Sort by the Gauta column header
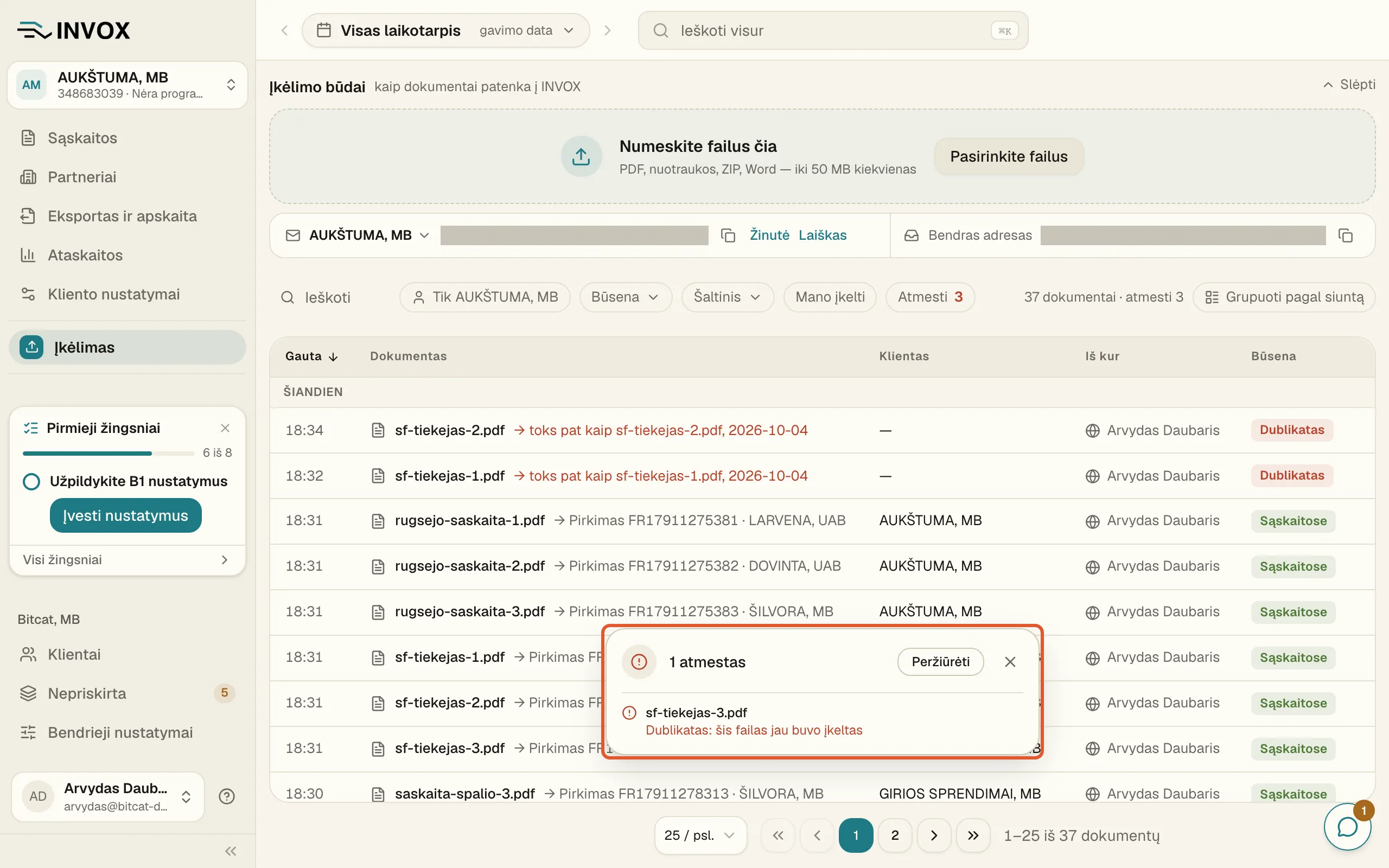The image size is (1389, 868). pos(311,356)
